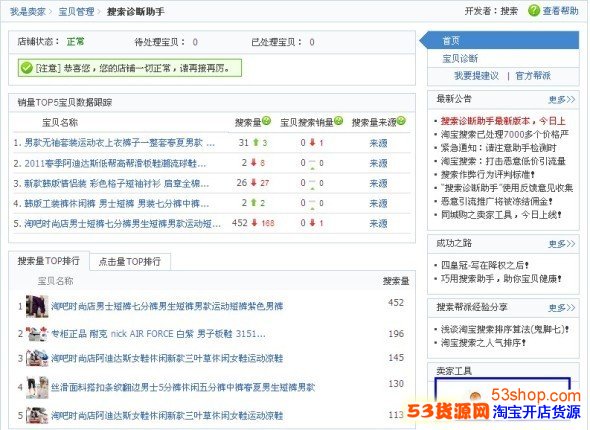Click the red down arrow beside search count 452
Image resolution: width=590 pixels, height=430 pixels.
[254, 223]
